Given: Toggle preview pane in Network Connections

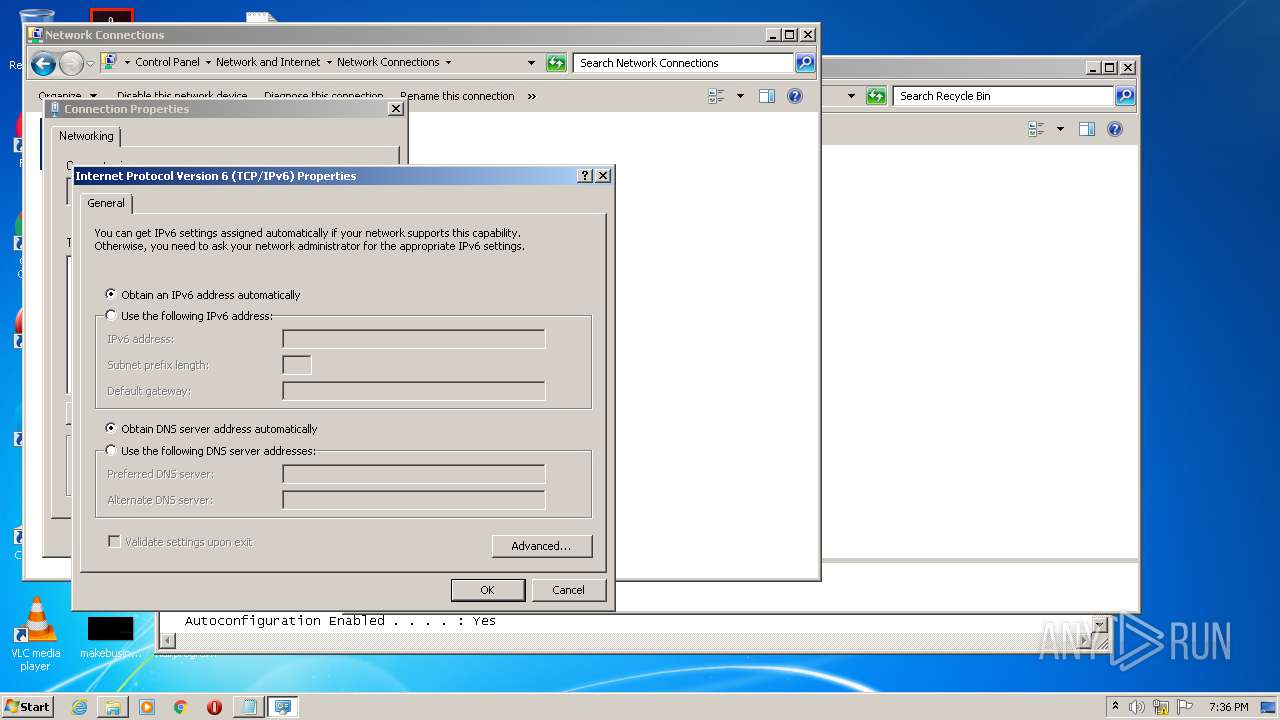Looking at the screenshot, I should (x=767, y=96).
